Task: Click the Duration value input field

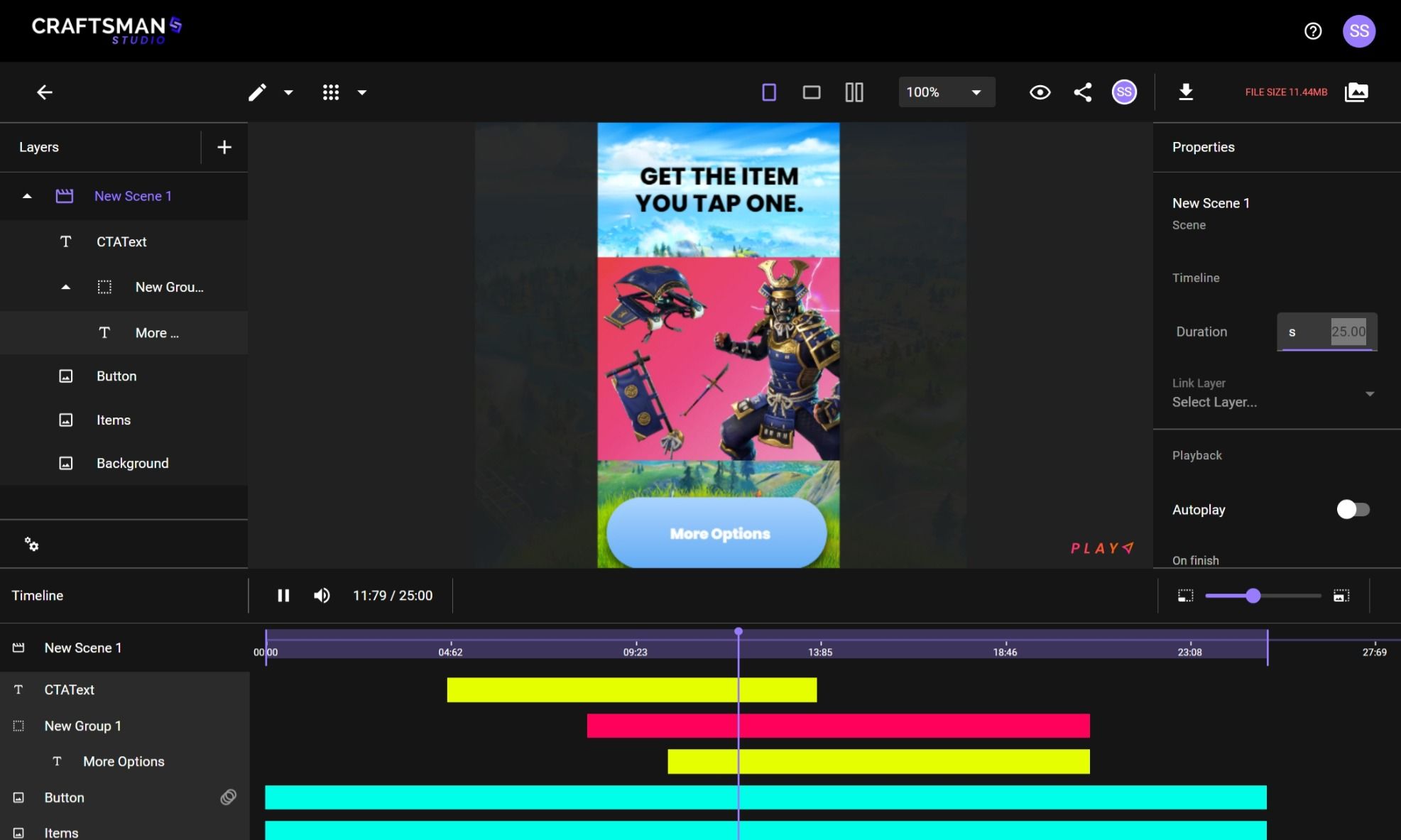Action: pyautogui.click(x=1327, y=332)
